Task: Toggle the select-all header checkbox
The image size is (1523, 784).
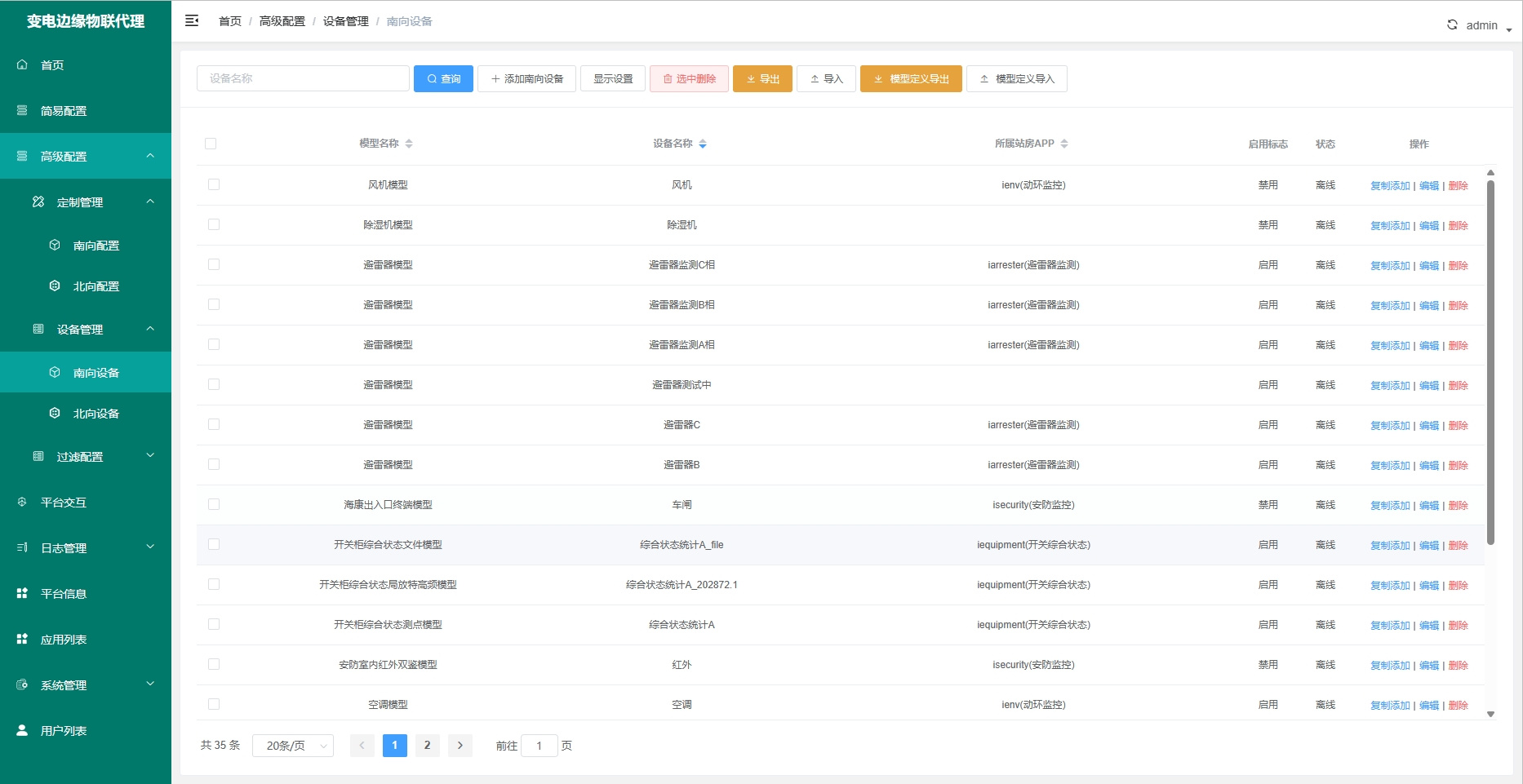Action: tap(211, 144)
